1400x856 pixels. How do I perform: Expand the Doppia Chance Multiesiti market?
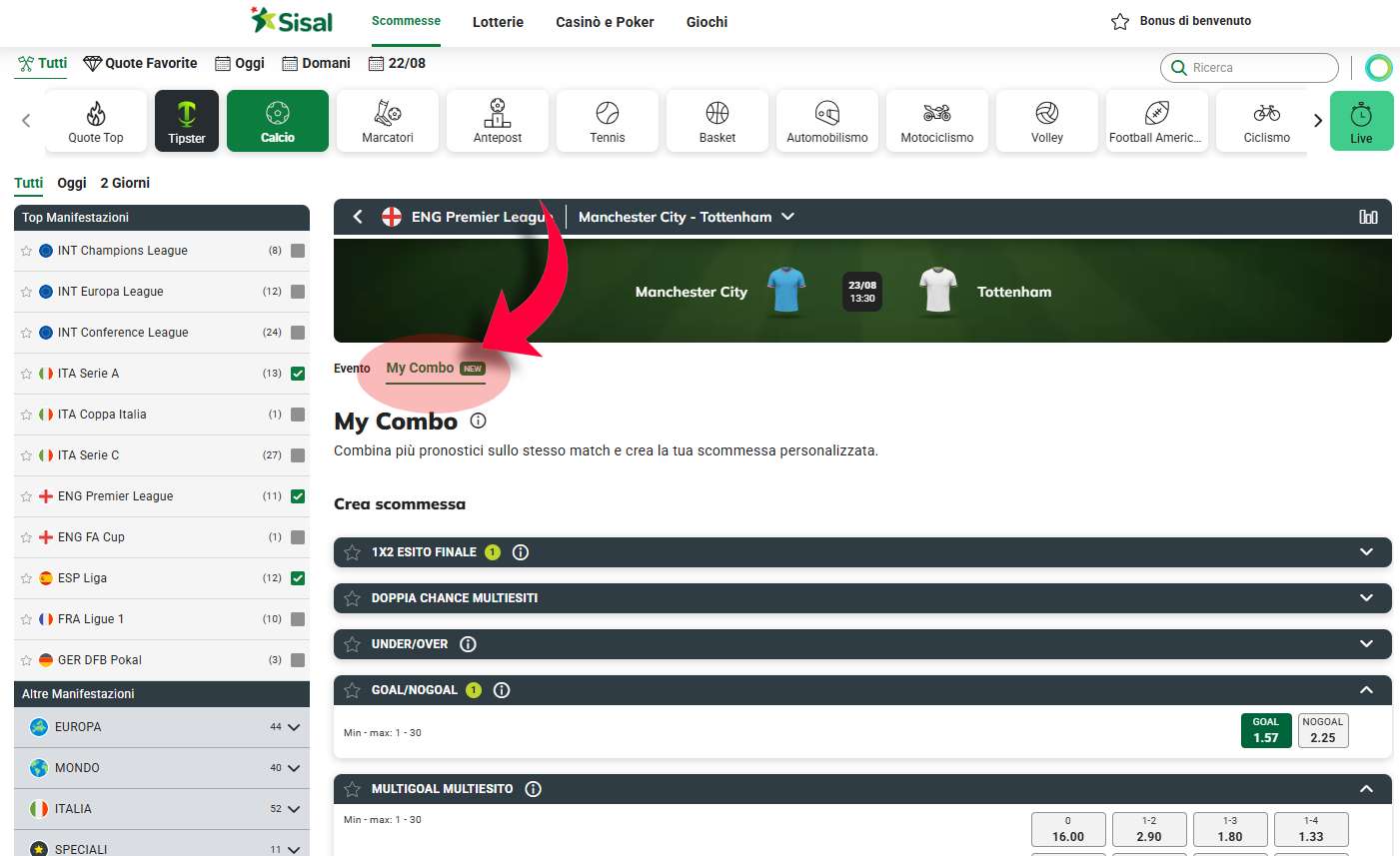1366,598
